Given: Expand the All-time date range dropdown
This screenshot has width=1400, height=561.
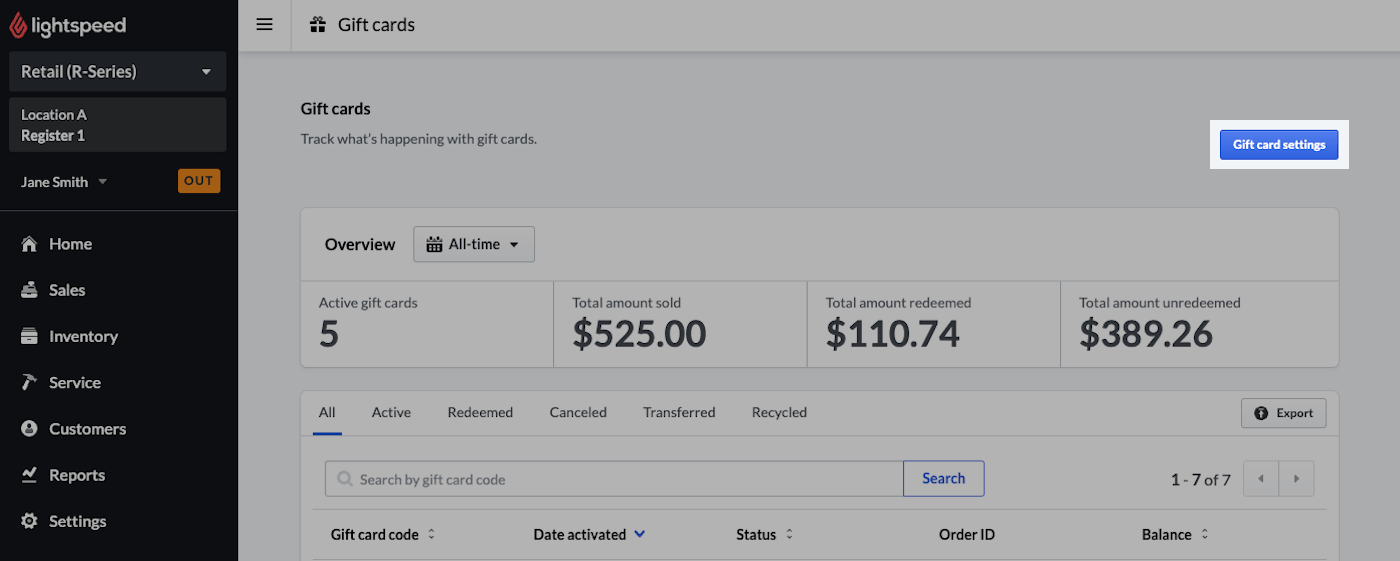Looking at the screenshot, I should 473,244.
